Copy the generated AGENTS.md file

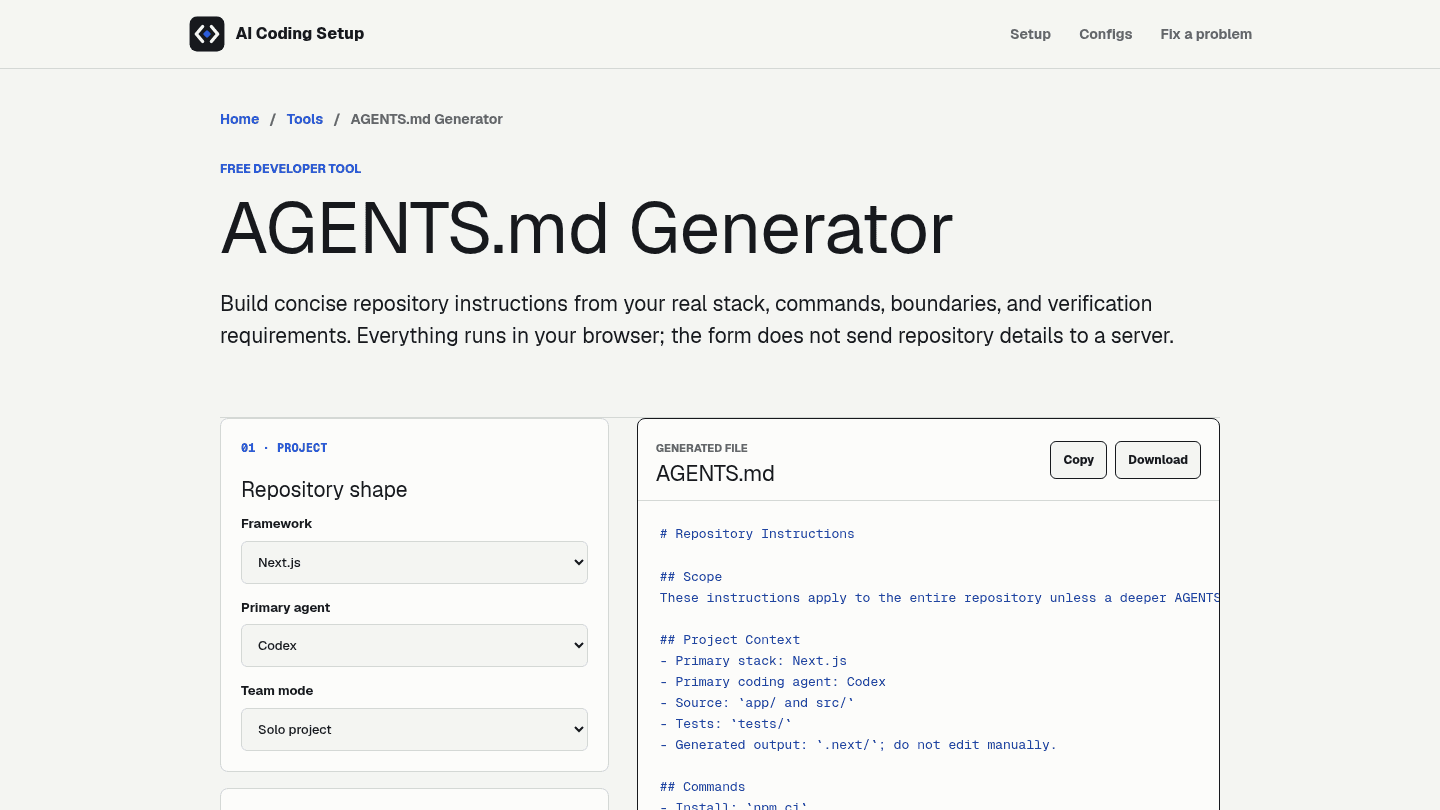tap(1078, 460)
